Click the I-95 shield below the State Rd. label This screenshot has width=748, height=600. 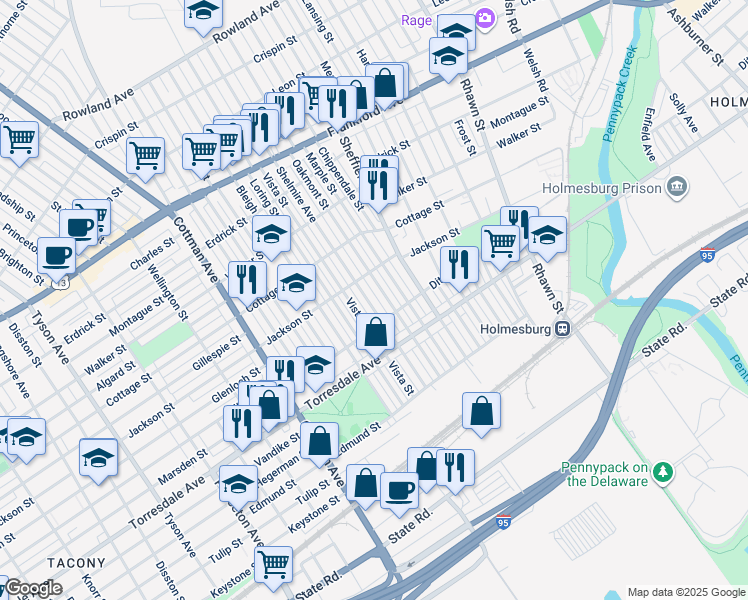point(503,522)
